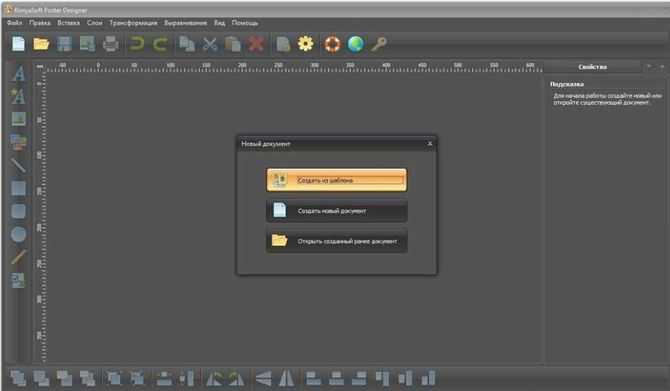Open the Вставка menu

coord(69,23)
